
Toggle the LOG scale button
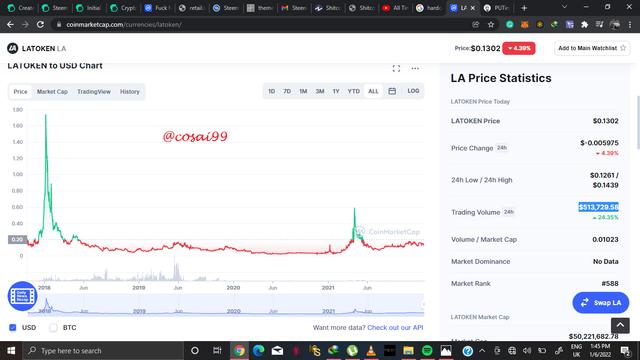pos(413,91)
